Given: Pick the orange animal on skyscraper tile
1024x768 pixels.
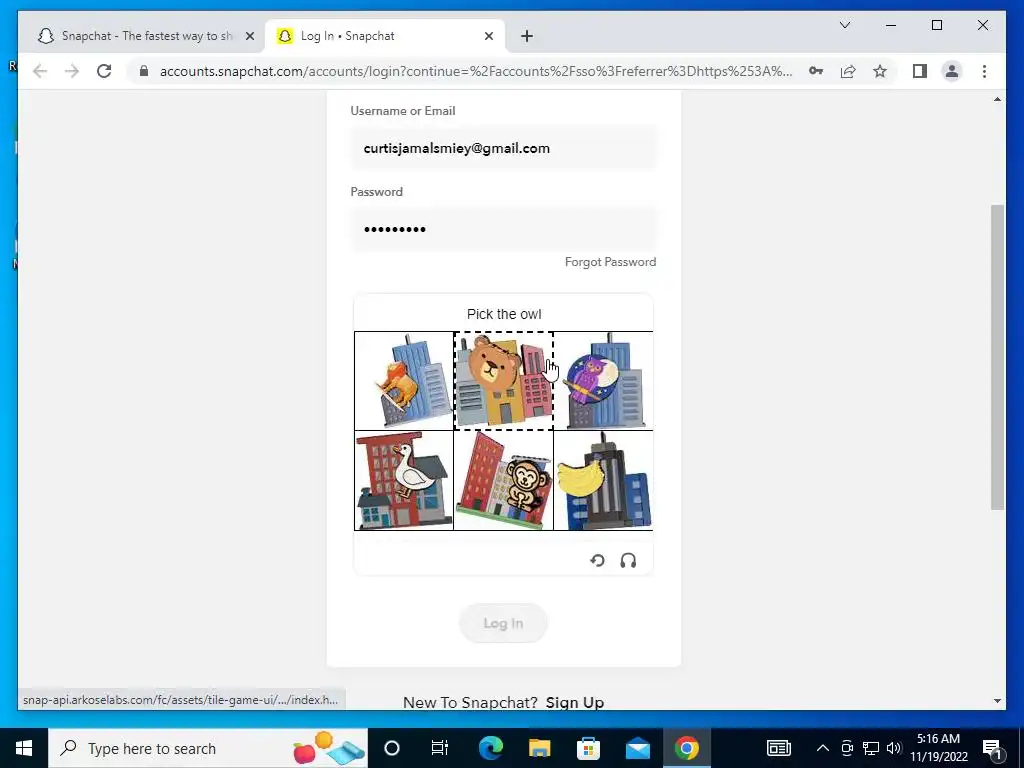Looking at the screenshot, I should [x=404, y=381].
